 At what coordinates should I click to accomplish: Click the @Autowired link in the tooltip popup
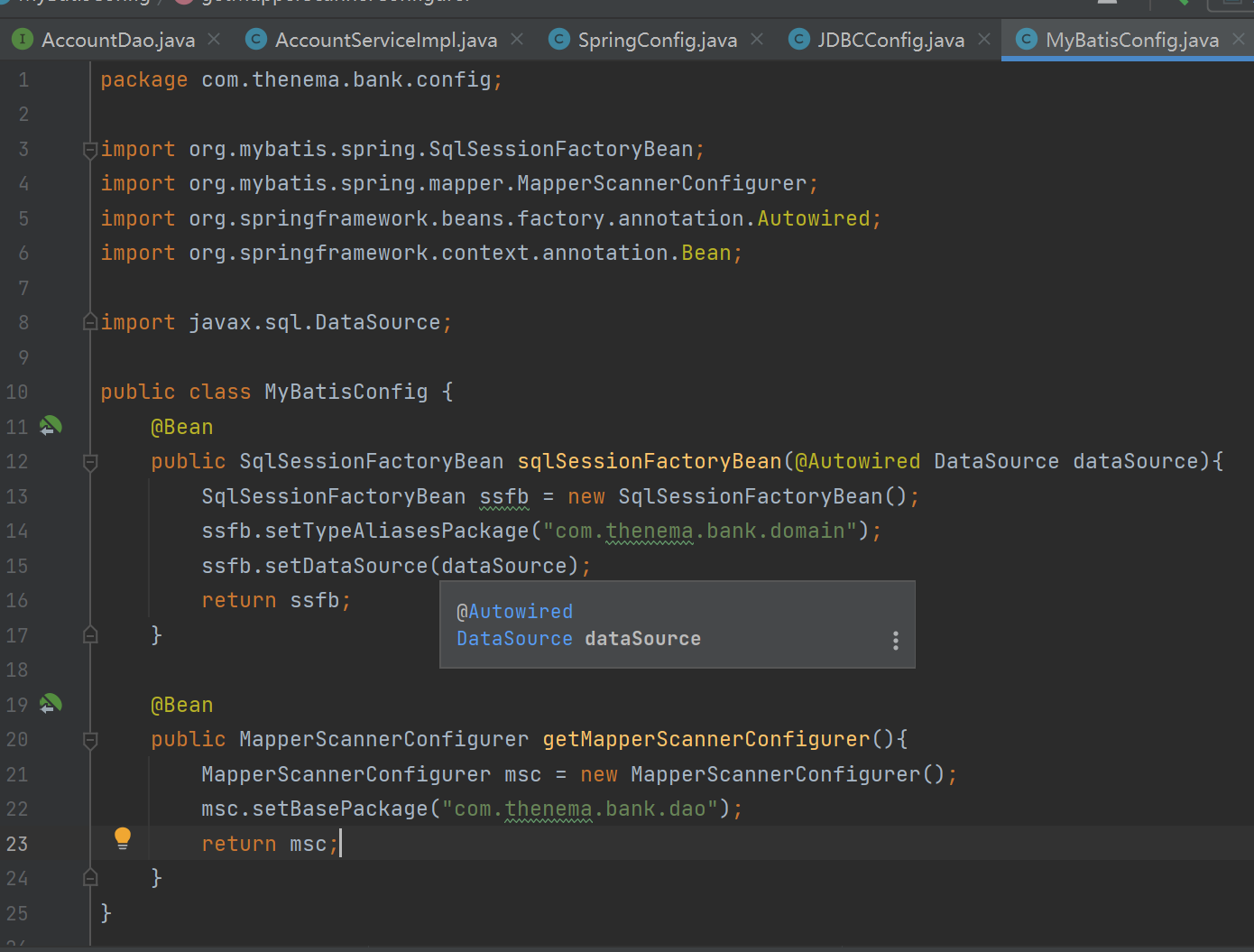click(x=514, y=612)
